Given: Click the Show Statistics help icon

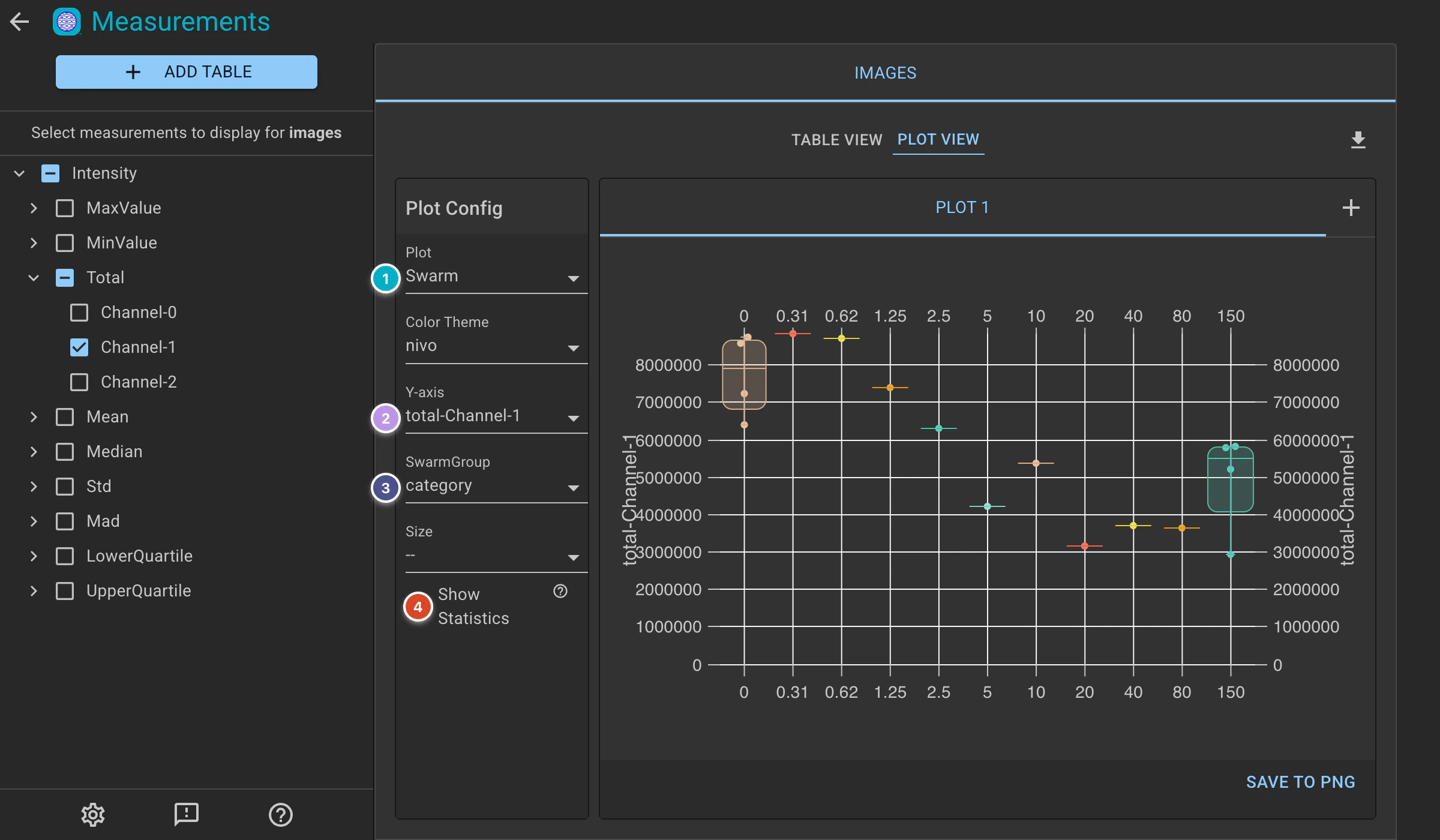Looking at the screenshot, I should coord(560,592).
